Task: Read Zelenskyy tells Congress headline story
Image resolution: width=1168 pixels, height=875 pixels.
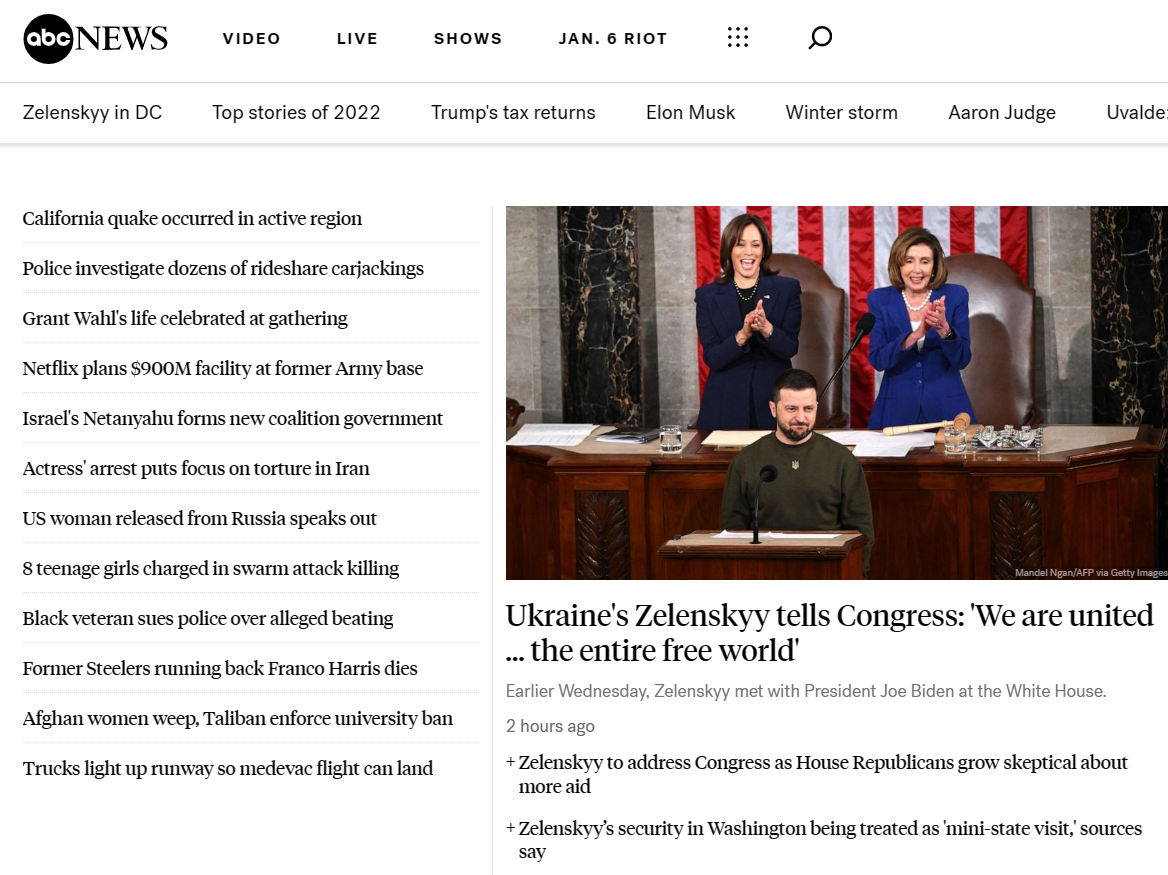Action: [x=829, y=632]
